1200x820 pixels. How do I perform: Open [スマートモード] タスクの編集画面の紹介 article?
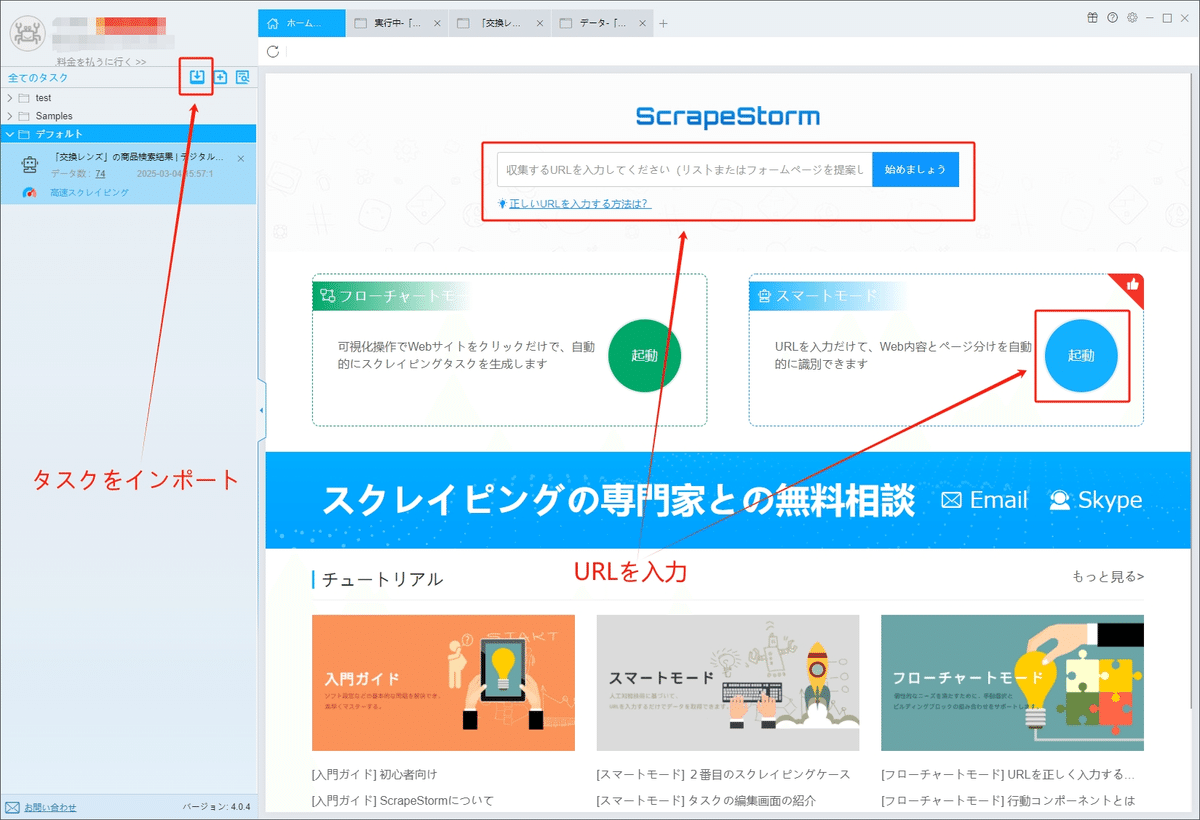706,800
